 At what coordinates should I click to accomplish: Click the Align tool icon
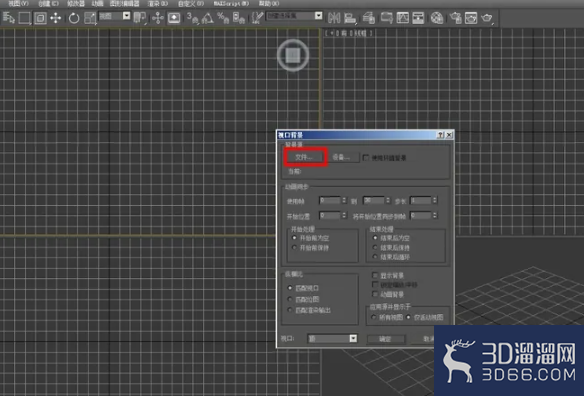click(x=350, y=18)
